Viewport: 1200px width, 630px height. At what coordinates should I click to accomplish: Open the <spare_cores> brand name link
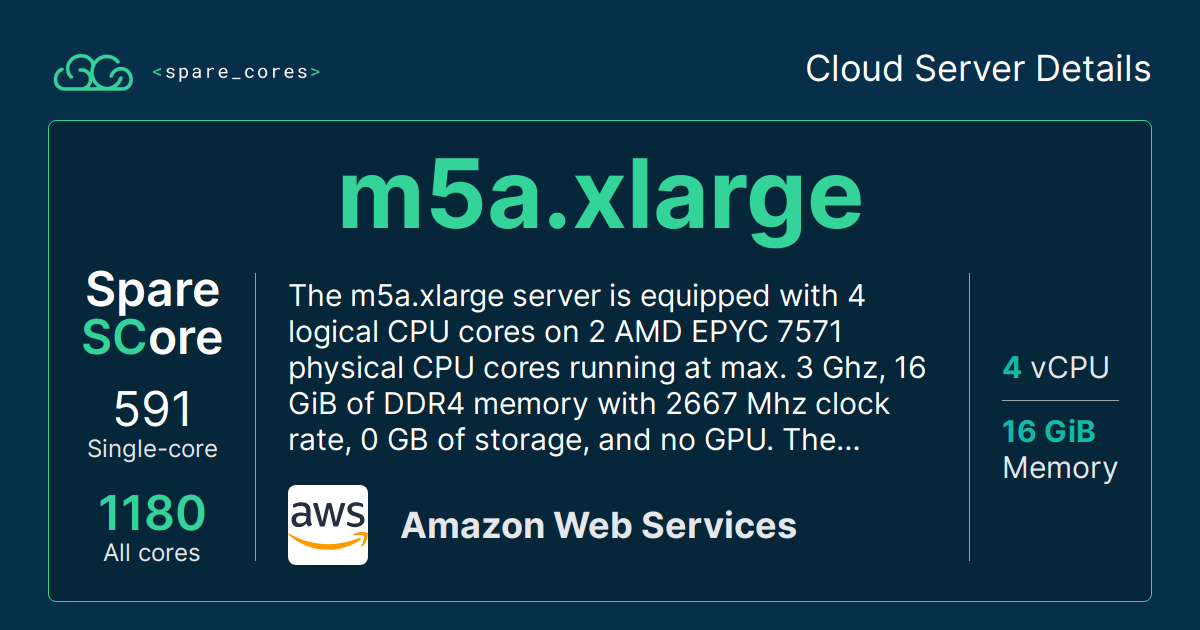click(236, 73)
